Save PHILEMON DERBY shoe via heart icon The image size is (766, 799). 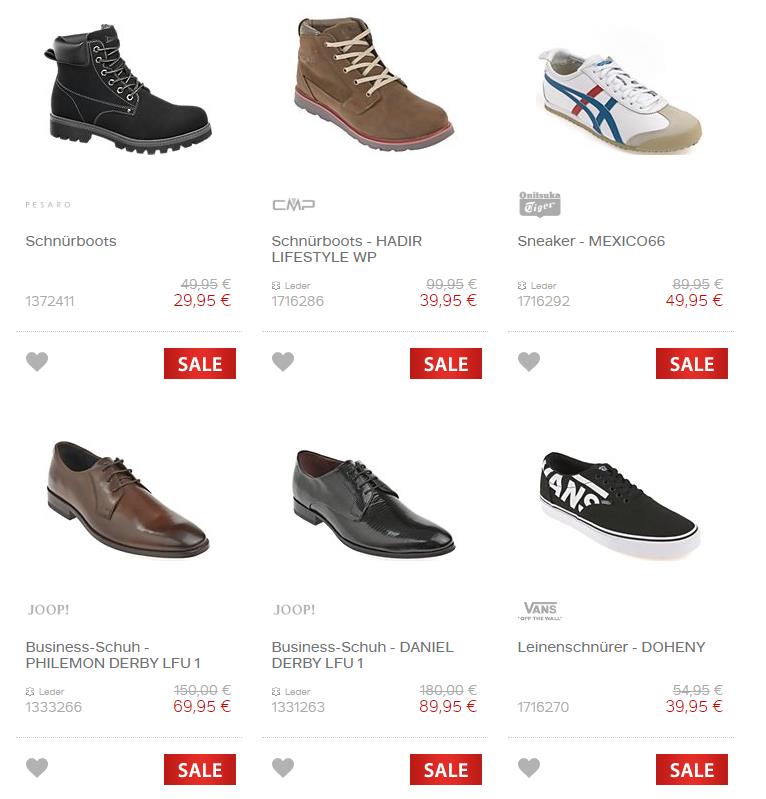[37, 768]
